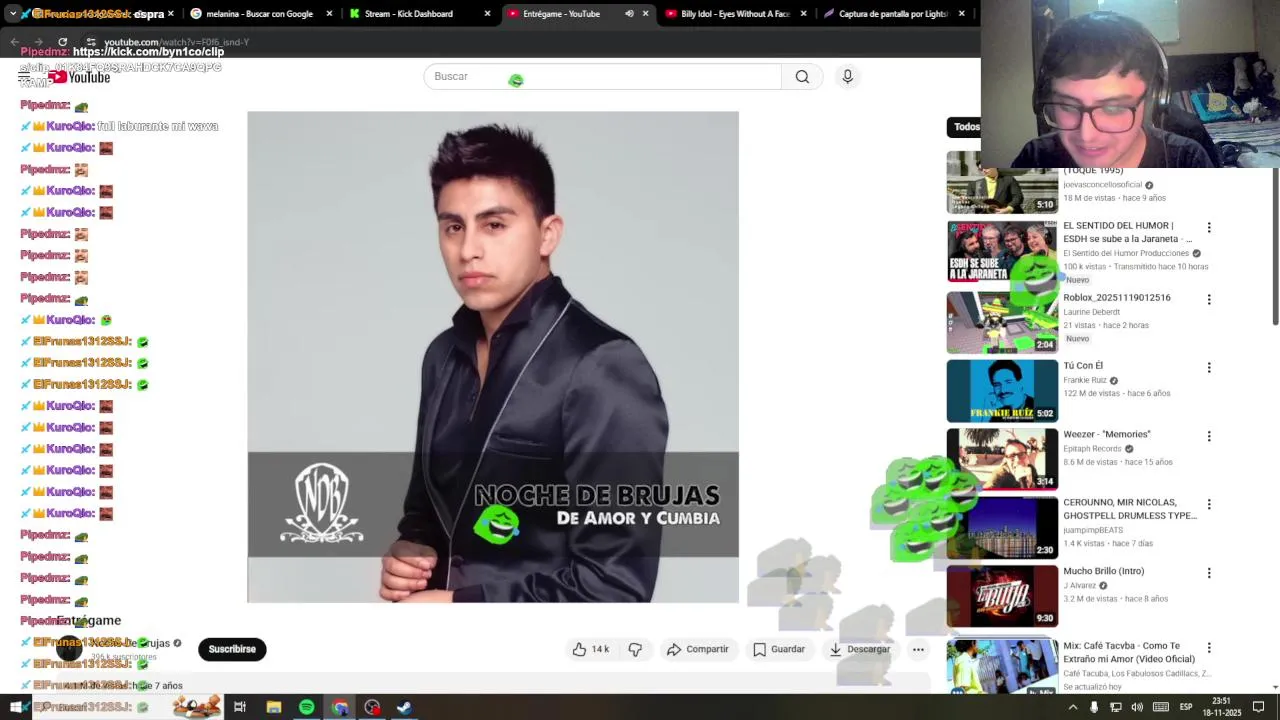Viewport: 1280px width, 720px height.
Task: Open options menu for Tú Con Él video
Action: pyautogui.click(x=1209, y=368)
